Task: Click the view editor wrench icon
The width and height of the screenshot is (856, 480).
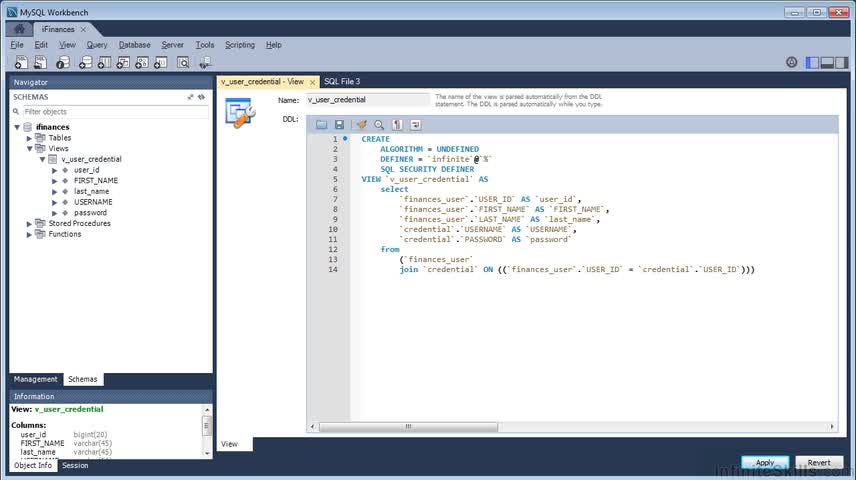Action: (240, 112)
